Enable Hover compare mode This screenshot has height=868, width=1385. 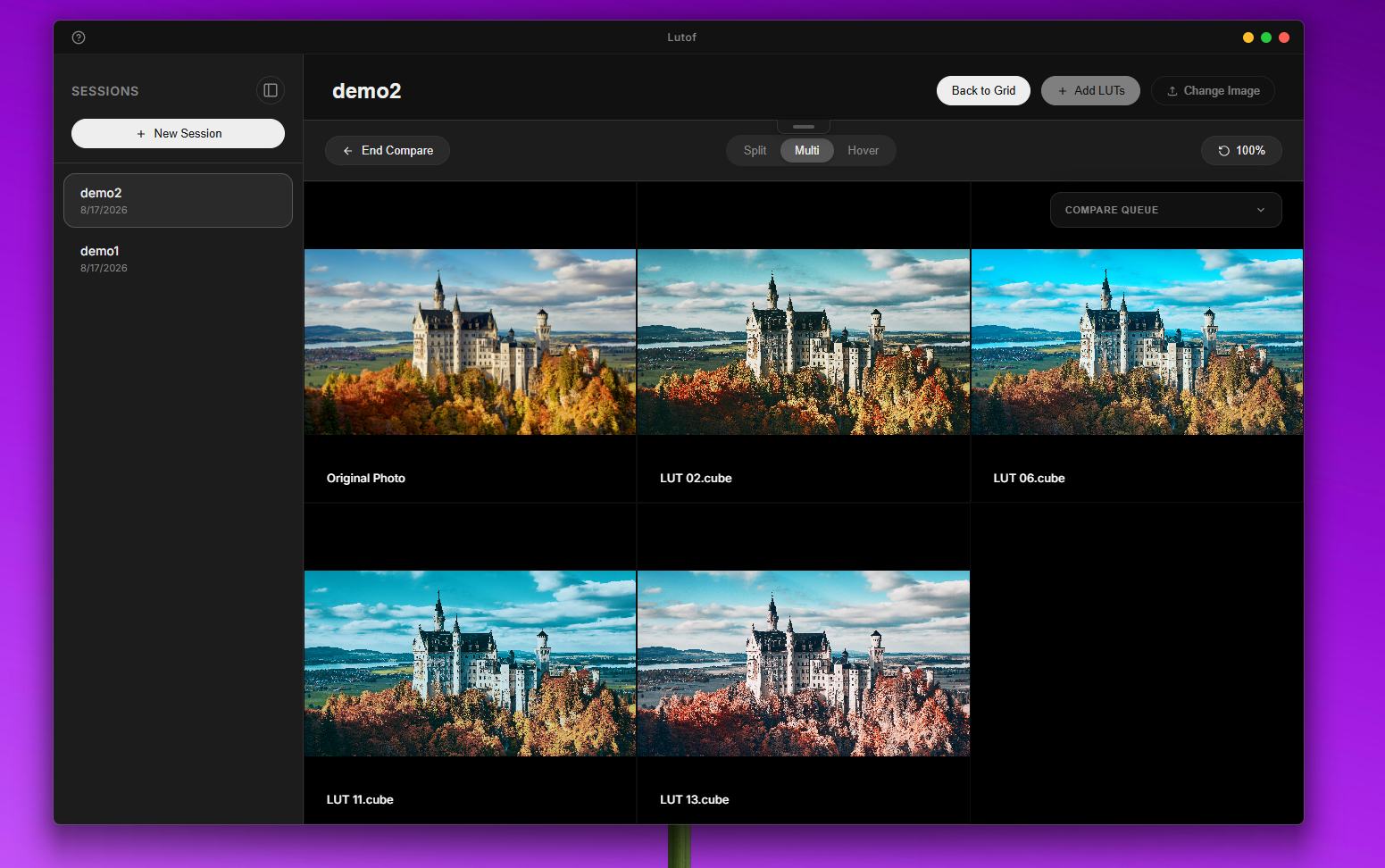click(863, 150)
